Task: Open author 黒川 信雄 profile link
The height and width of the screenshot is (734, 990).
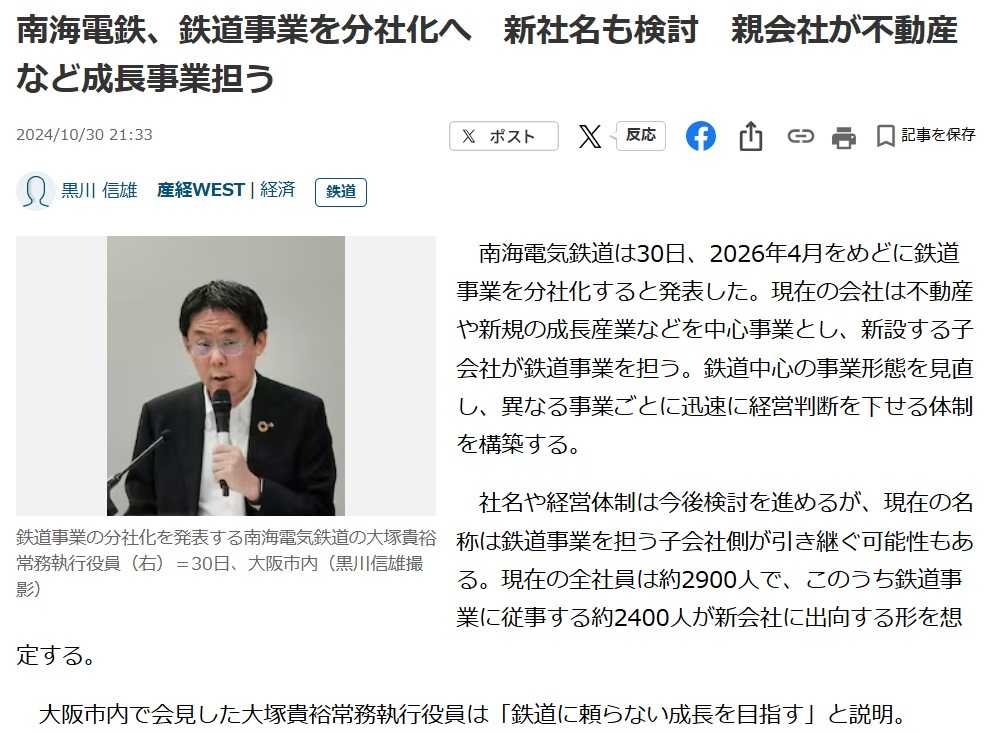Action: click(99, 190)
